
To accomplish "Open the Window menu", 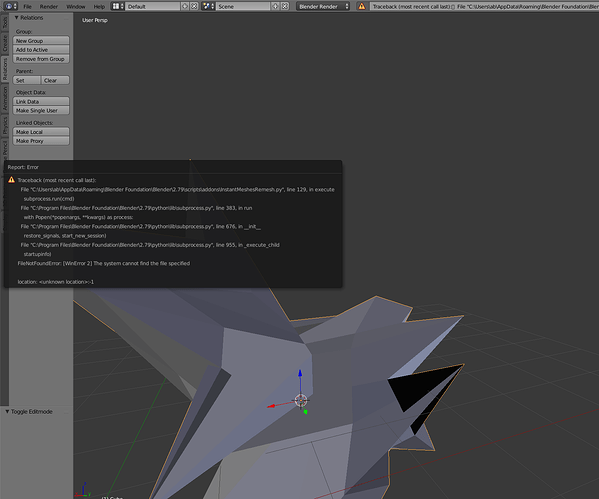I will click(76, 6).
